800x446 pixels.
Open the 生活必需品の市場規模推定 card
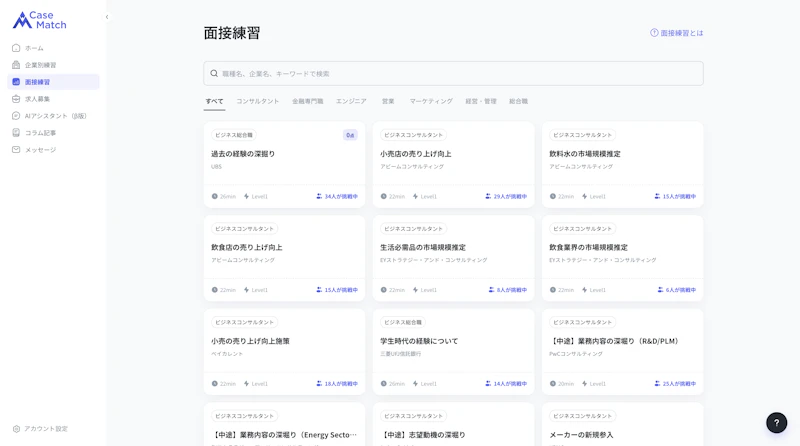[x=453, y=258]
